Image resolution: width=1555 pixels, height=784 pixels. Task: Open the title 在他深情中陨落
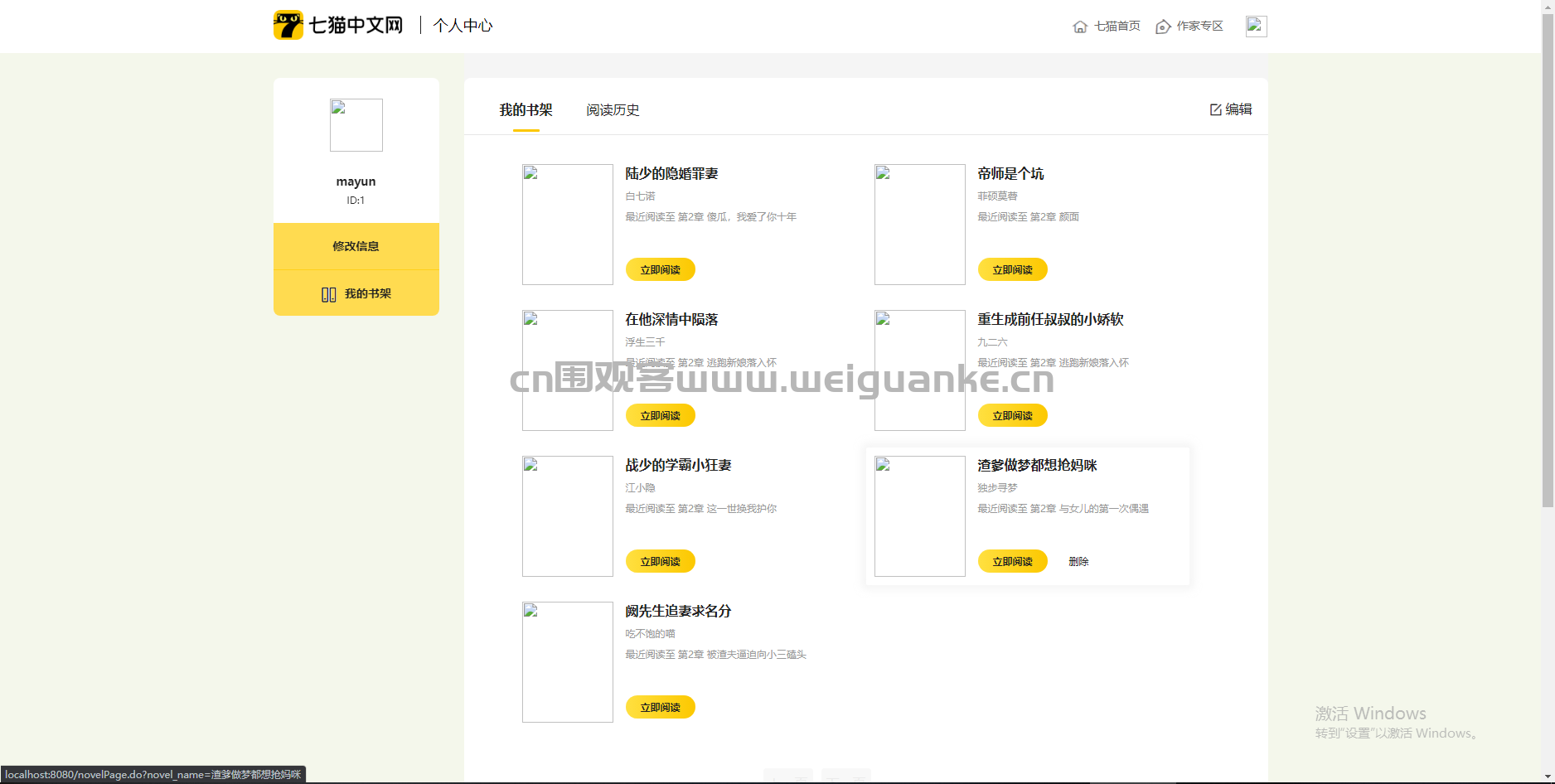671,319
